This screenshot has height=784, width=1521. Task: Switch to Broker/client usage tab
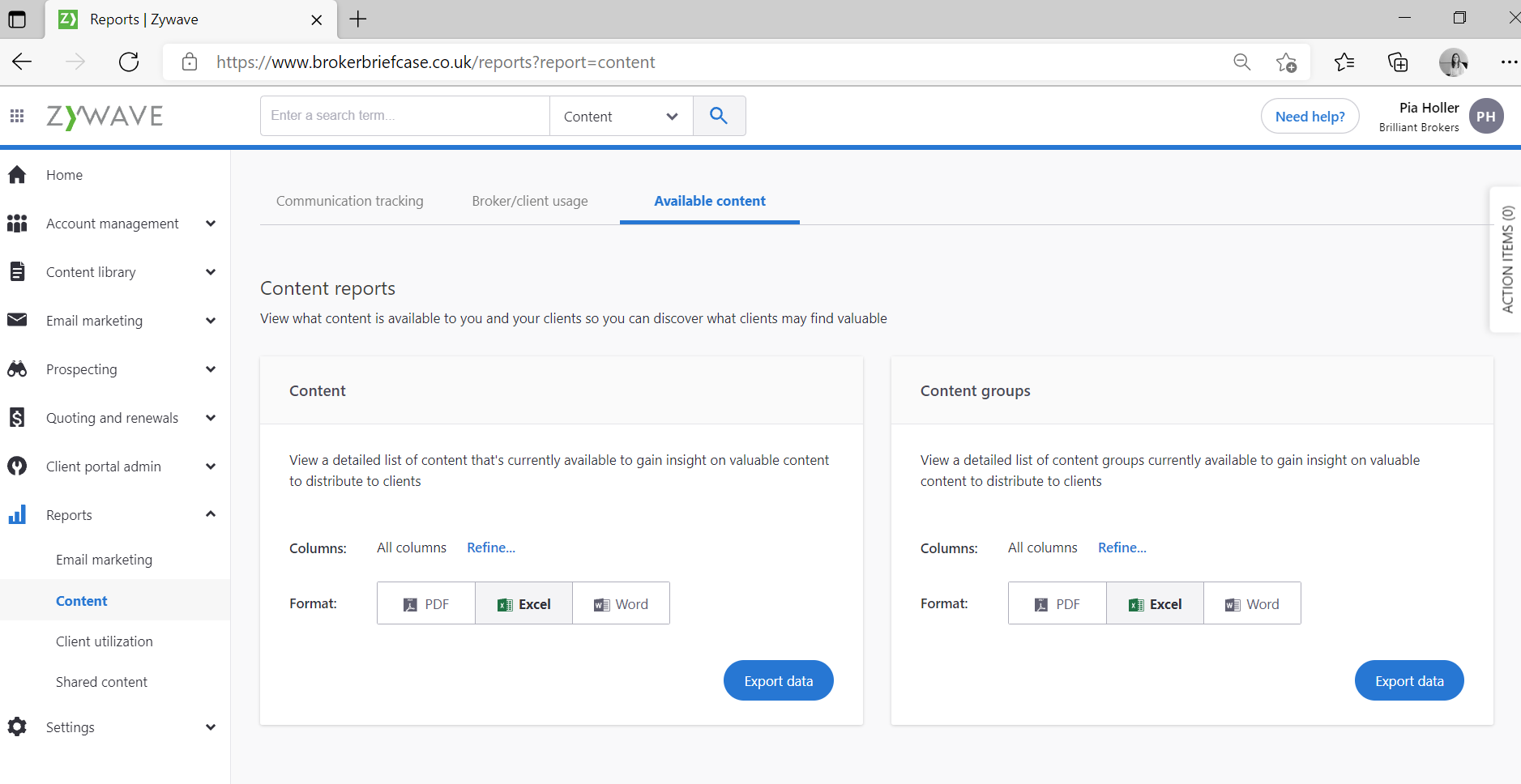pyautogui.click(x=530, y=201)
